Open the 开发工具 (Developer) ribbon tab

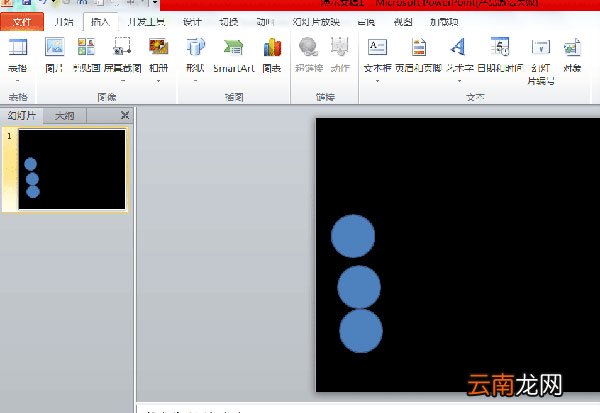(146, 22)
